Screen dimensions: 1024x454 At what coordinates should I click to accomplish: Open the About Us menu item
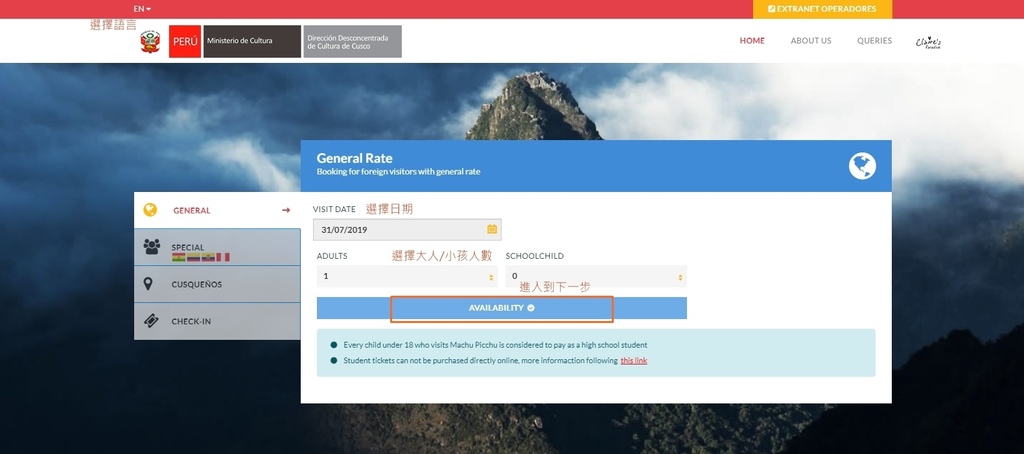811,41
